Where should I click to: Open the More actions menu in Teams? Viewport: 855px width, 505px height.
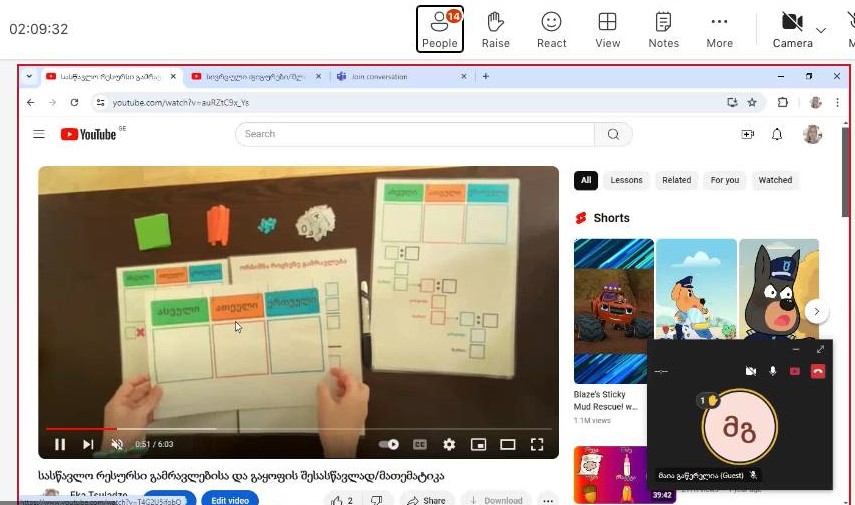pos(719,29)
